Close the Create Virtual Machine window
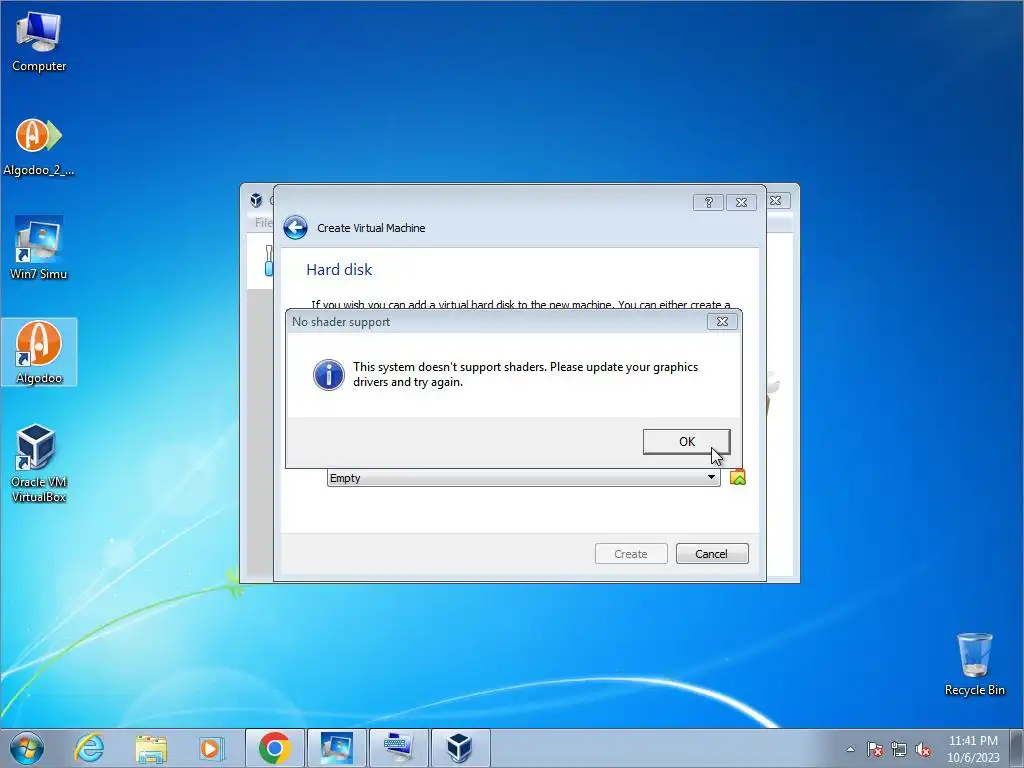 (741, 202)
